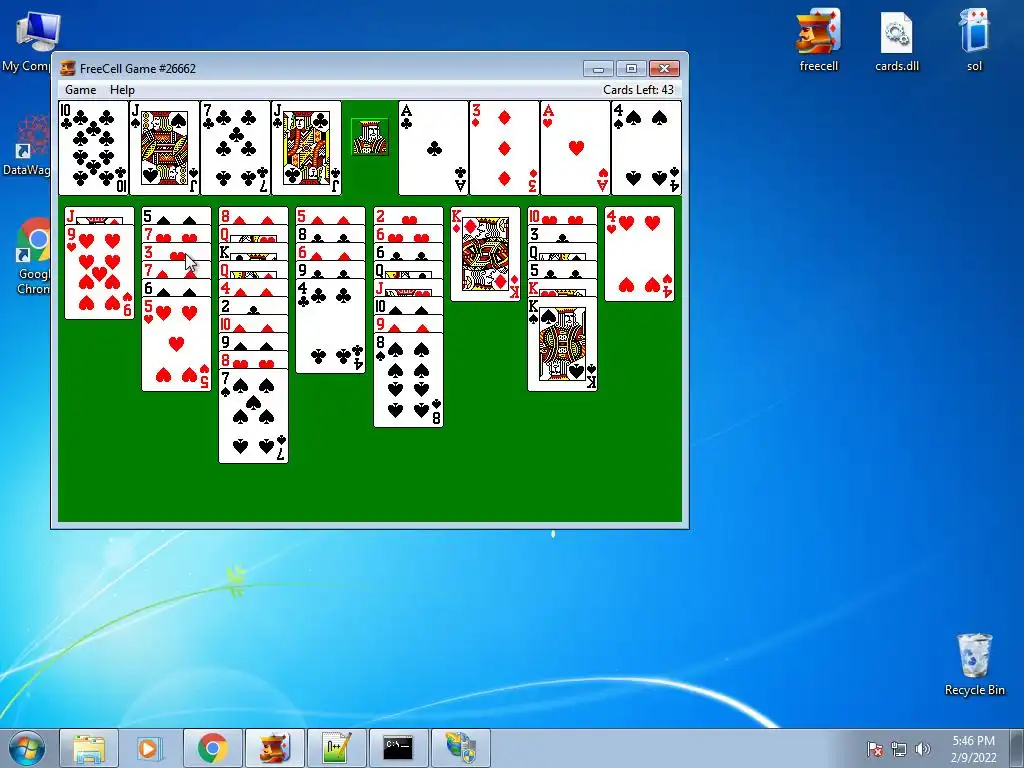This screenshot has height=768, width=1024.
Task: Click the king of hearts card
Action: [562, 288]
